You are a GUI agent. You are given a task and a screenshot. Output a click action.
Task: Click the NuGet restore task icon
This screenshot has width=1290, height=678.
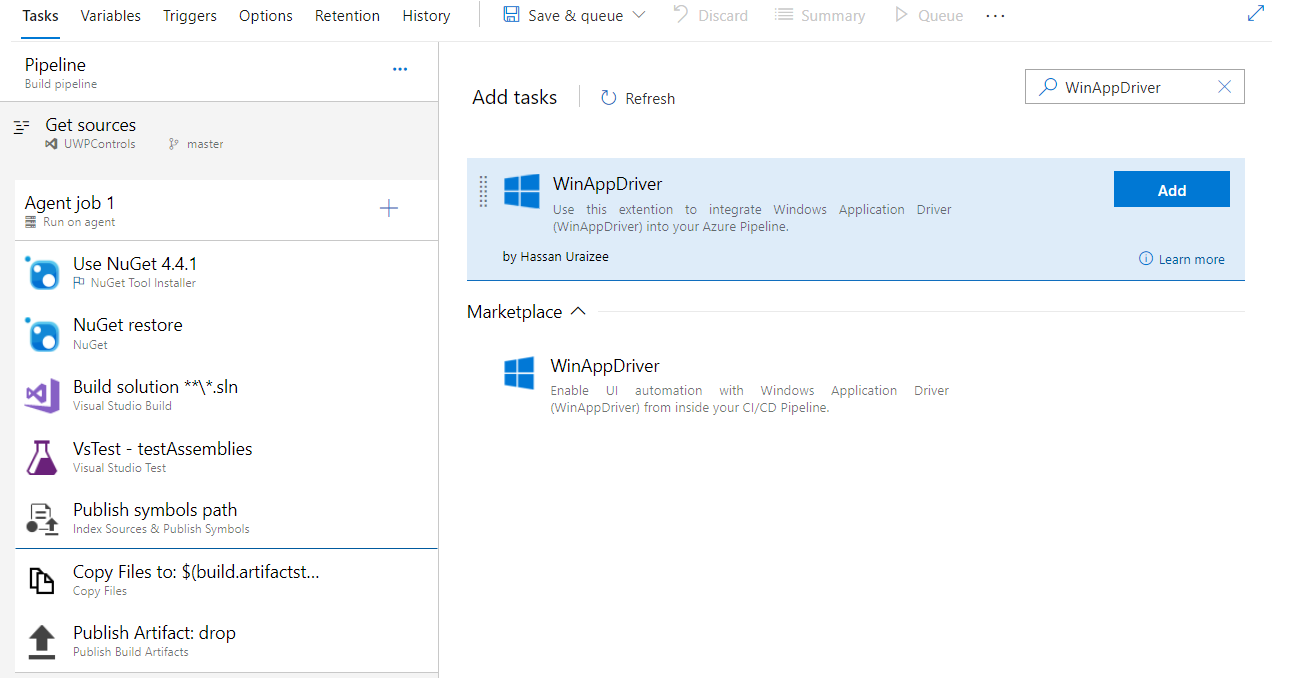click(42, 335)
